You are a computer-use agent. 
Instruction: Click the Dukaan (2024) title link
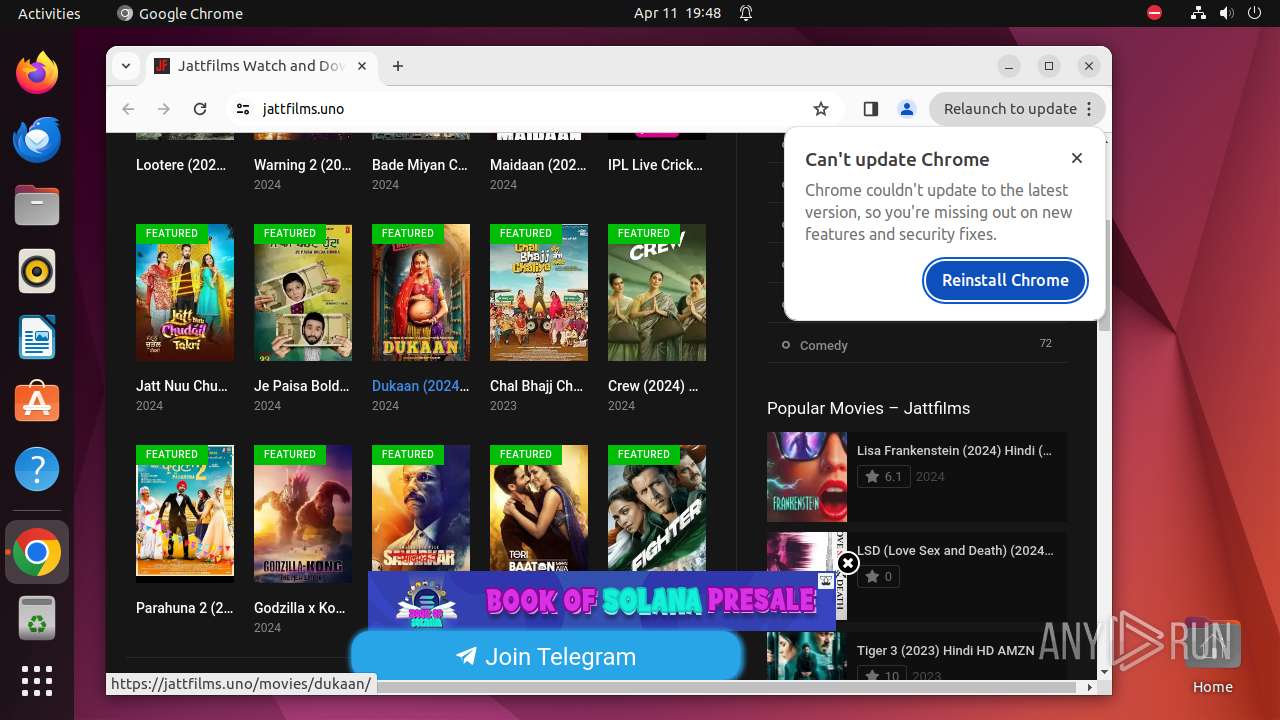coord(420,386)
